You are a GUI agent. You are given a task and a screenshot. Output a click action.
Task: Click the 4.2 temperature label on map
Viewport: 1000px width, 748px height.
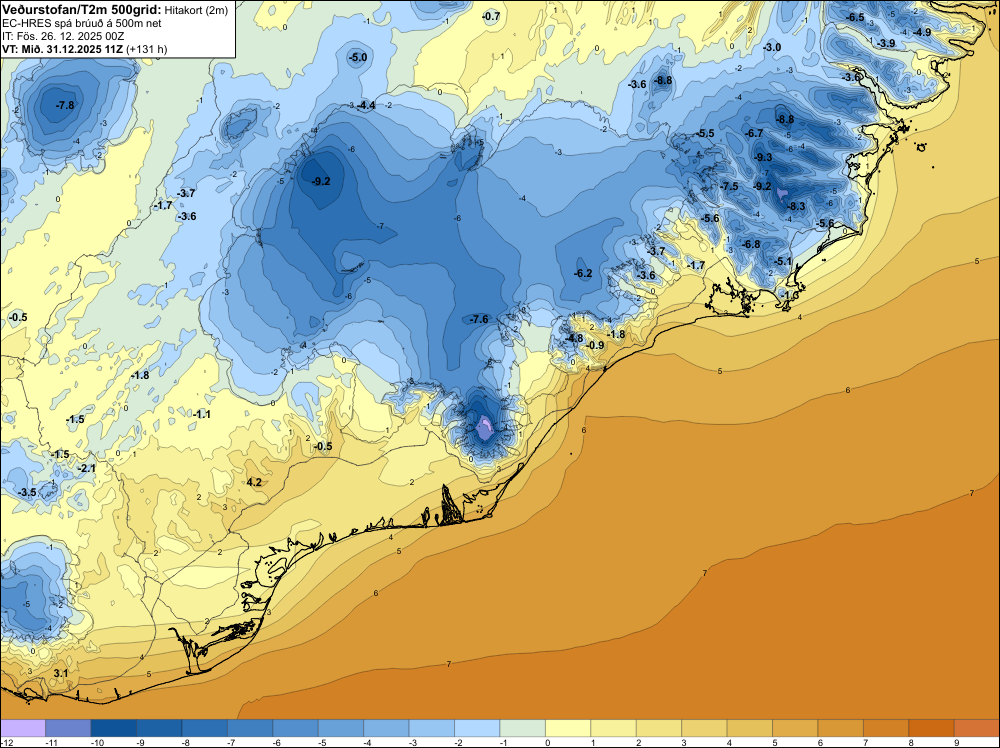(254, 482)
